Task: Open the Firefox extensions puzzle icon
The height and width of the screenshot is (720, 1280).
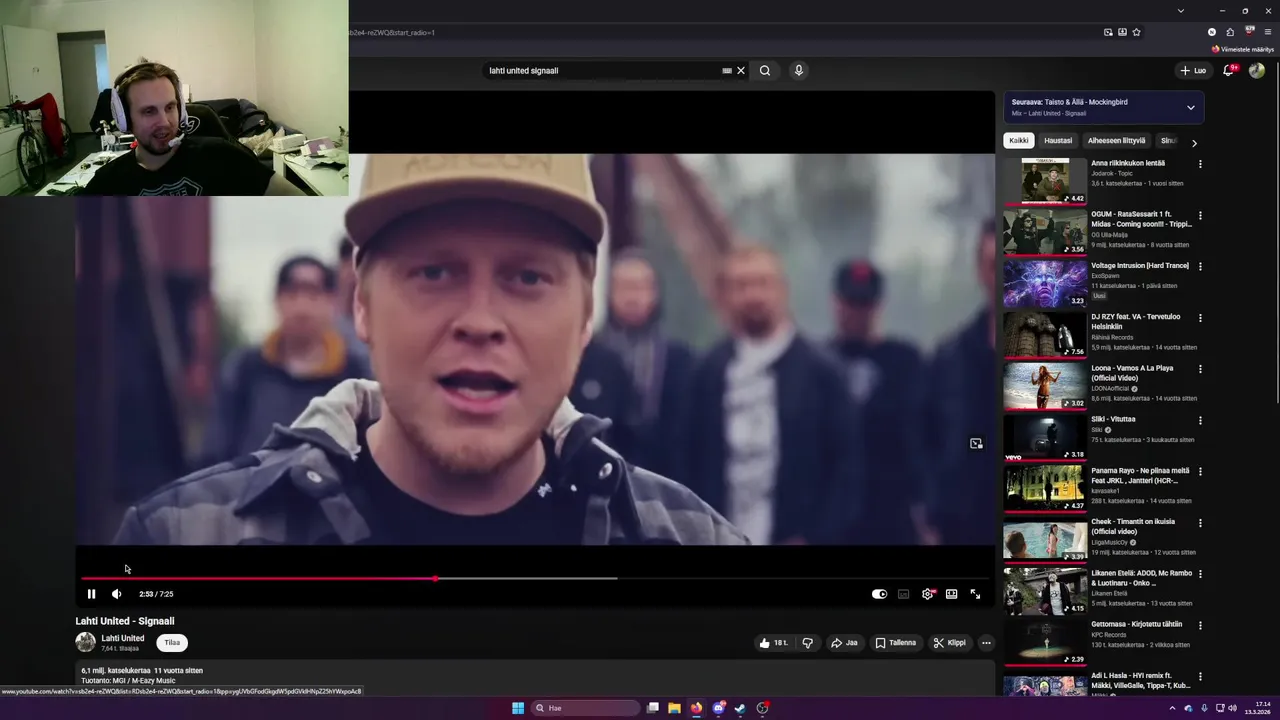Action: pyautogui.click(x=1230, y=32)
